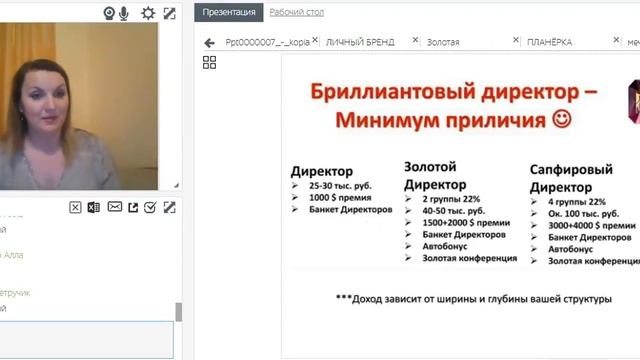
Task: Click the checkmark moderation icon in chat toolbar
Action: point(150,207)
